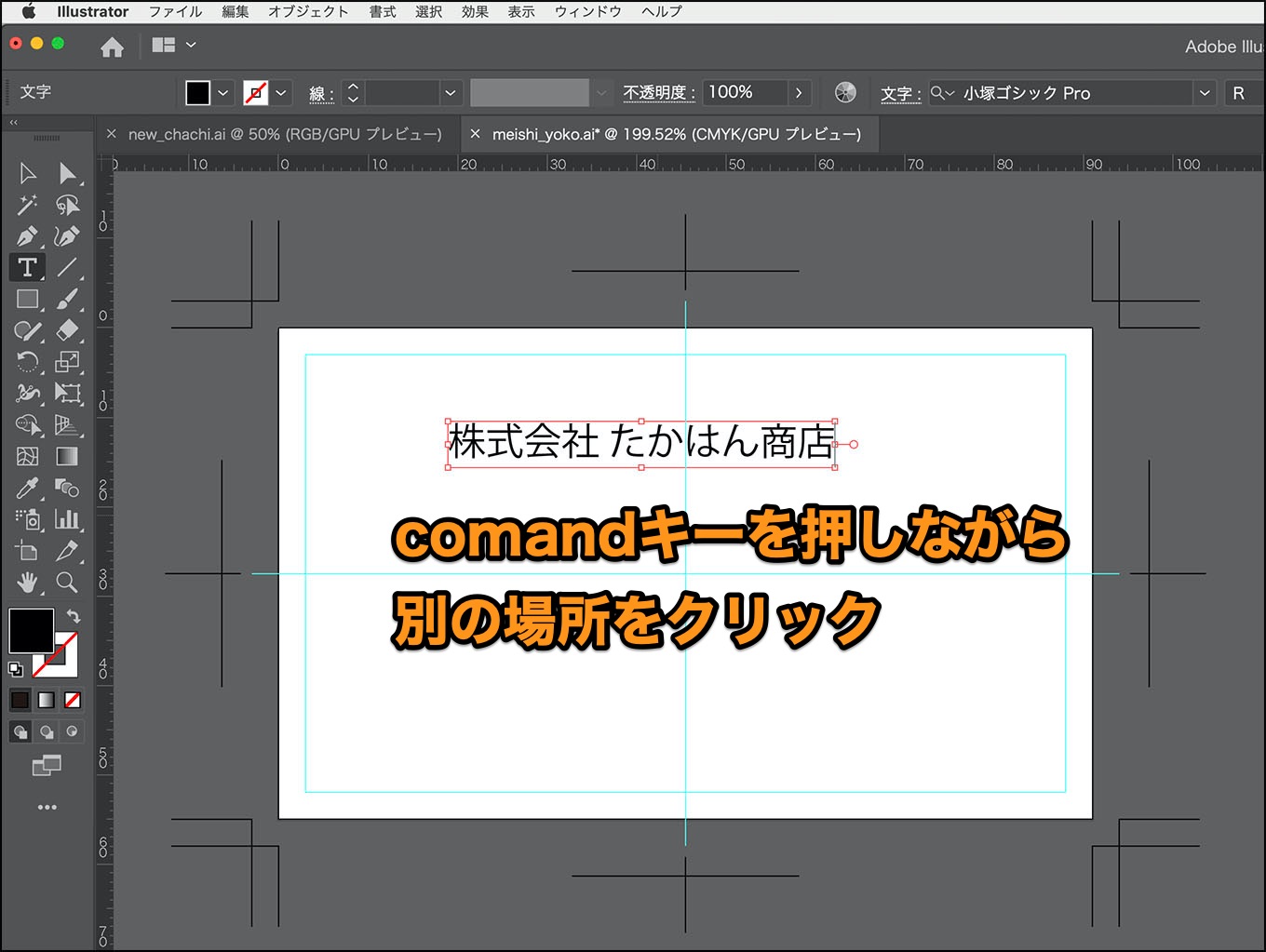Enable Draw Inside mode
This screenshot has height=952, width=1266.
point(73,731)
